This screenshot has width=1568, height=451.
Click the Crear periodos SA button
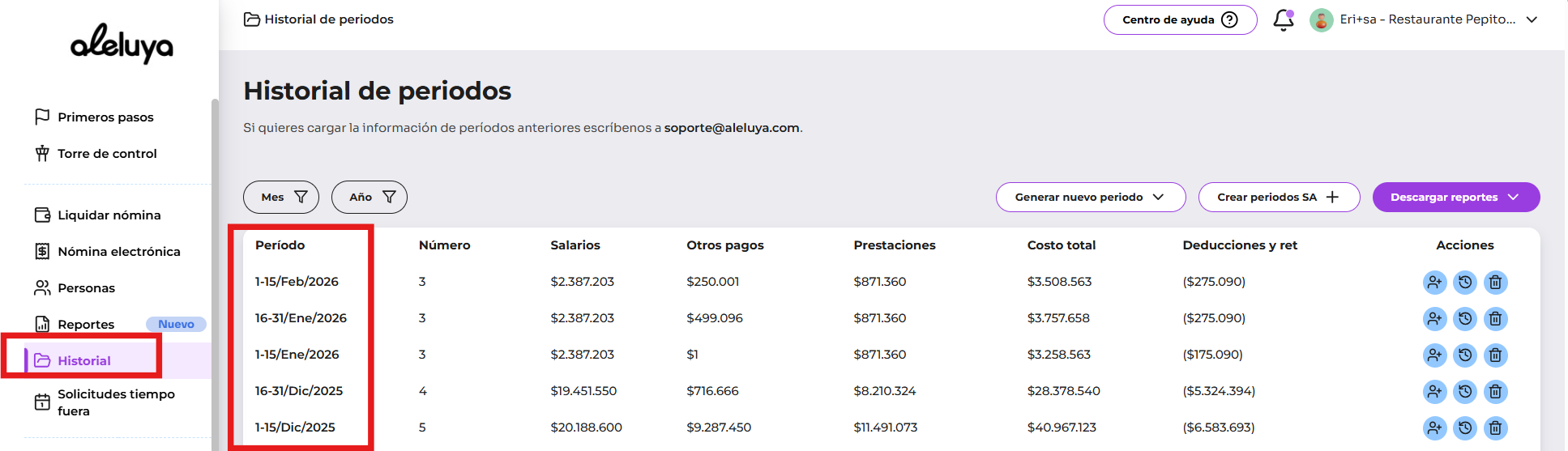pos(1278,198)
